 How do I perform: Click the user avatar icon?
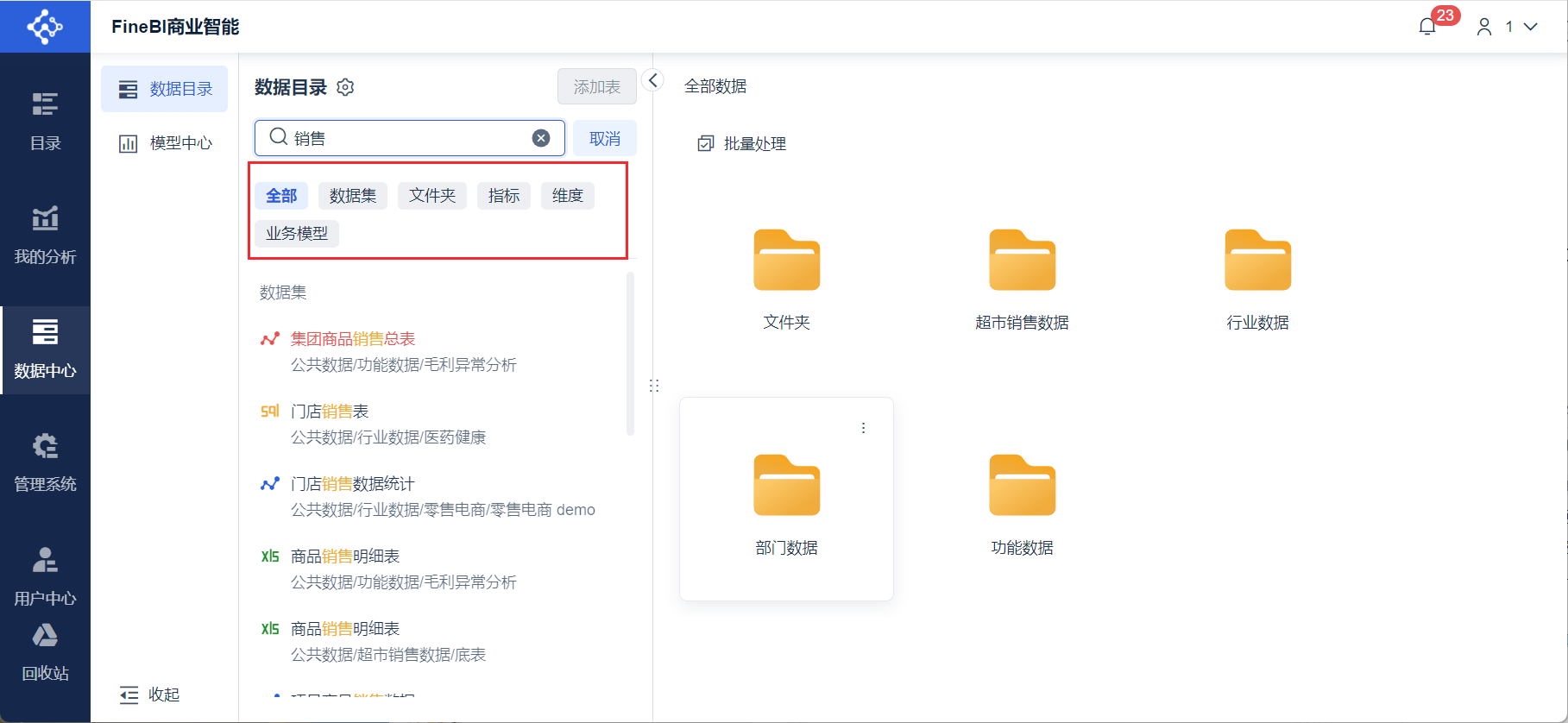(1484, 27)
